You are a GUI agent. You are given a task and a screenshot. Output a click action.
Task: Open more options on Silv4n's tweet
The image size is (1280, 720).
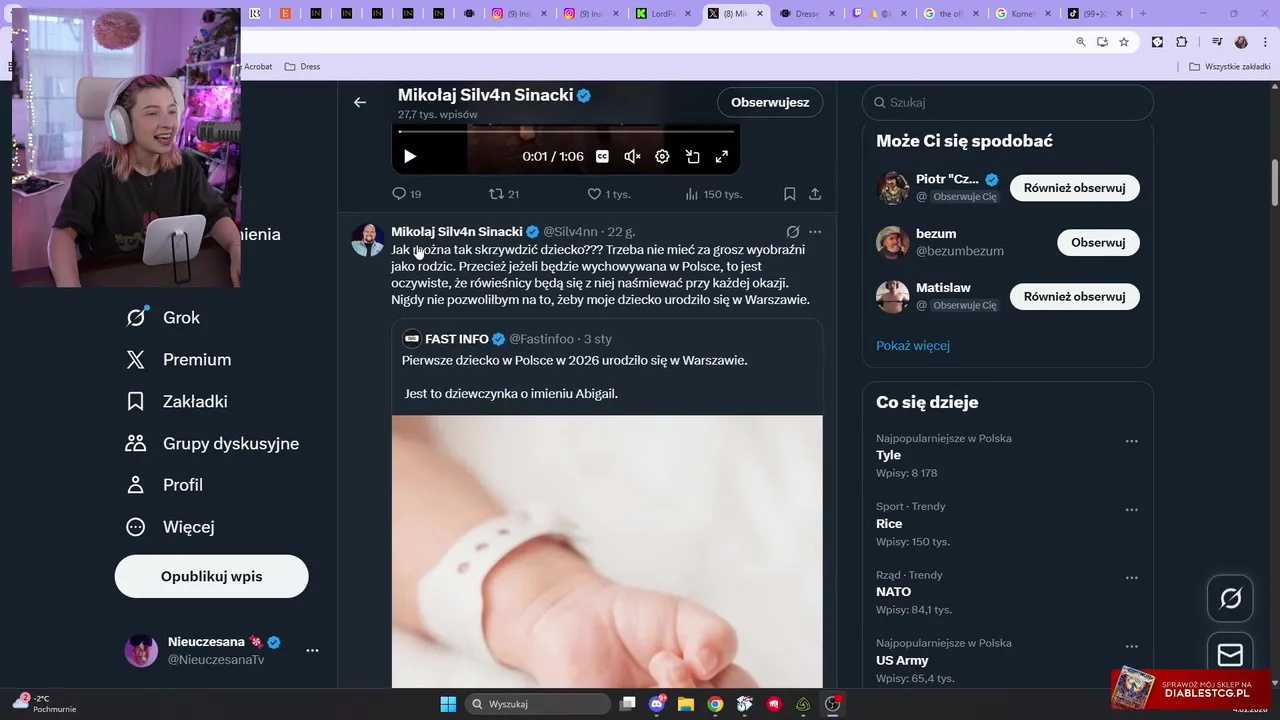point(815,231)
